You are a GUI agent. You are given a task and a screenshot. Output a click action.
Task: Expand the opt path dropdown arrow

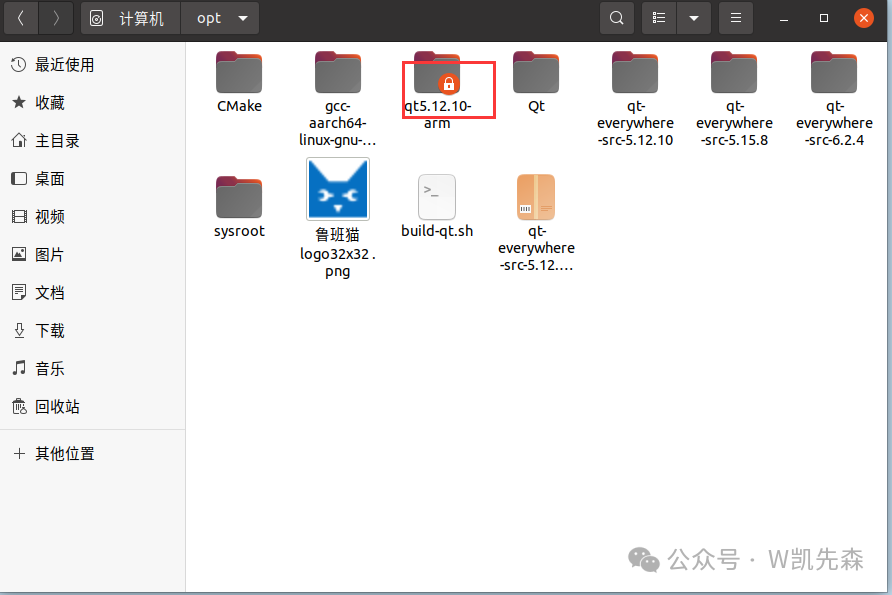point(243,18)
